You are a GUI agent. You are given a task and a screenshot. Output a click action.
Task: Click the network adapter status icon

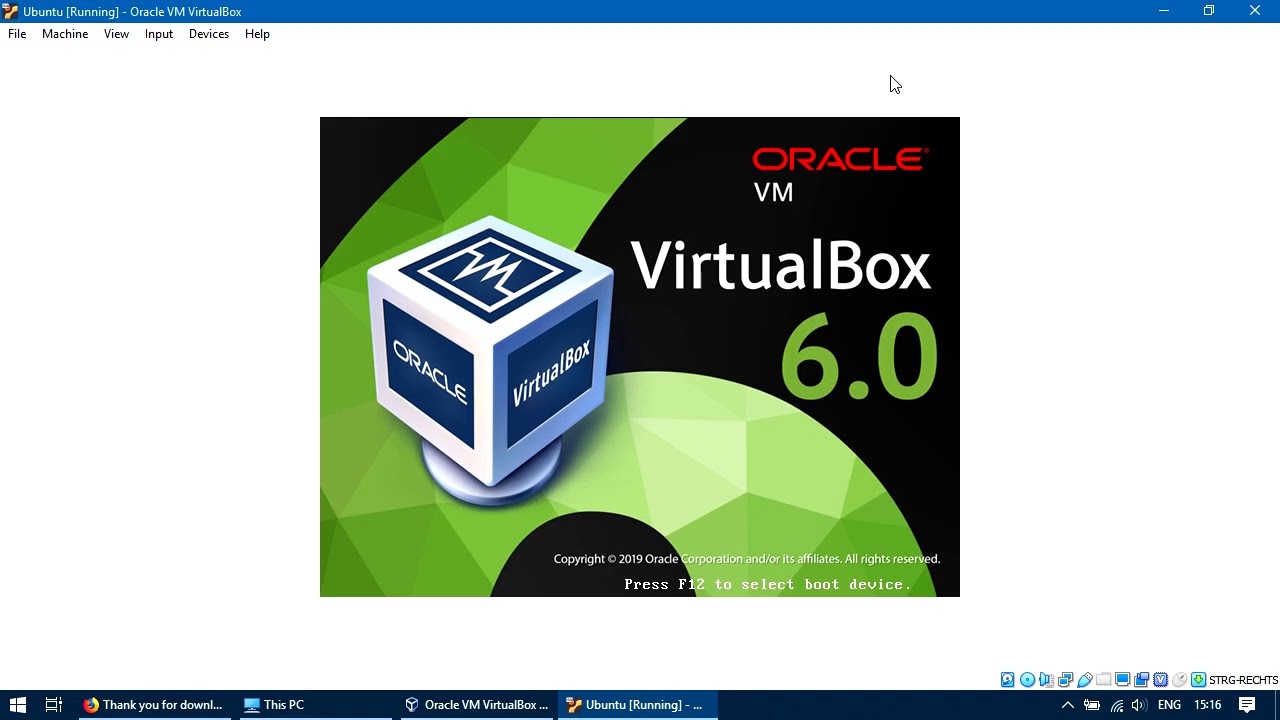(1065, 680)
